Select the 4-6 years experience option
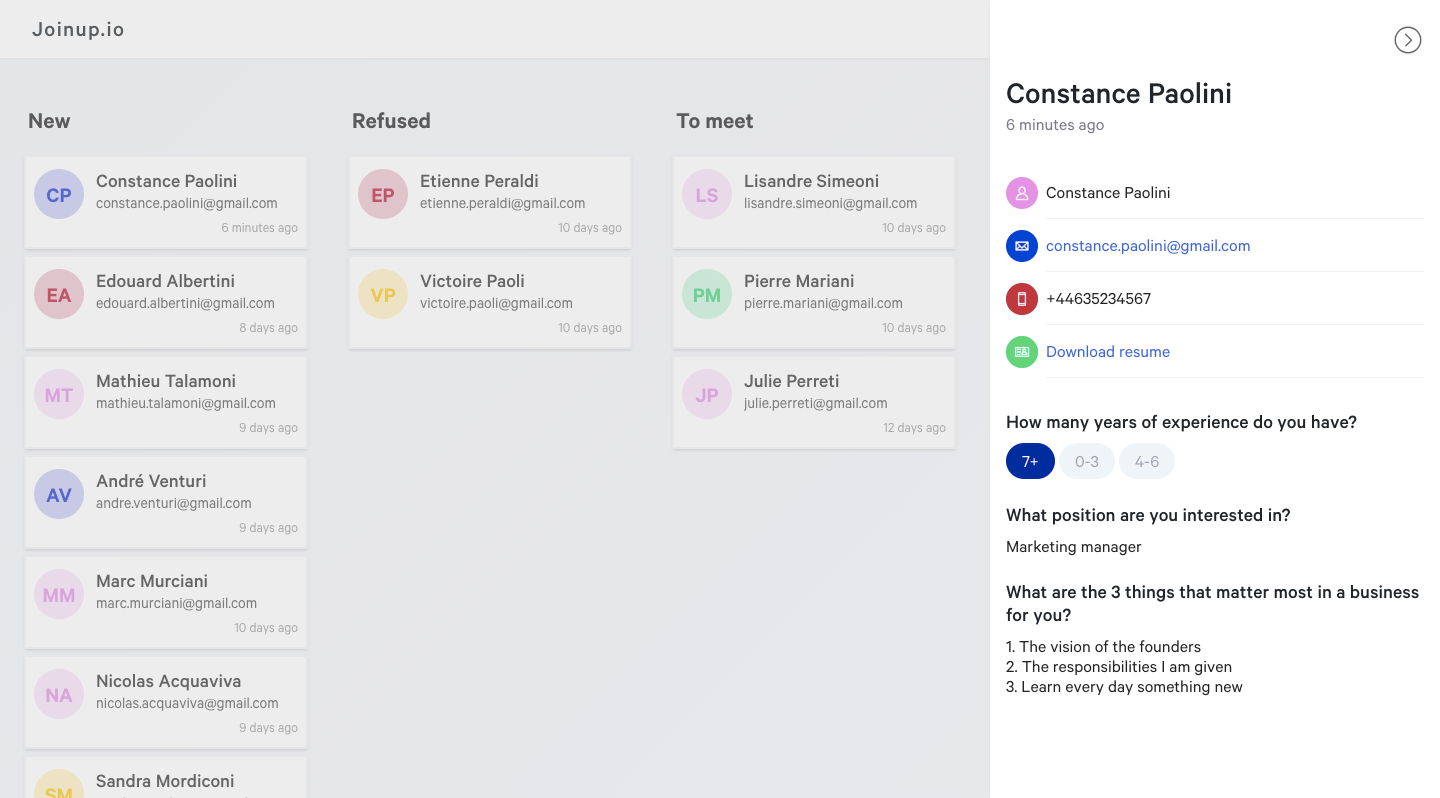 (x=1147, y=461)
